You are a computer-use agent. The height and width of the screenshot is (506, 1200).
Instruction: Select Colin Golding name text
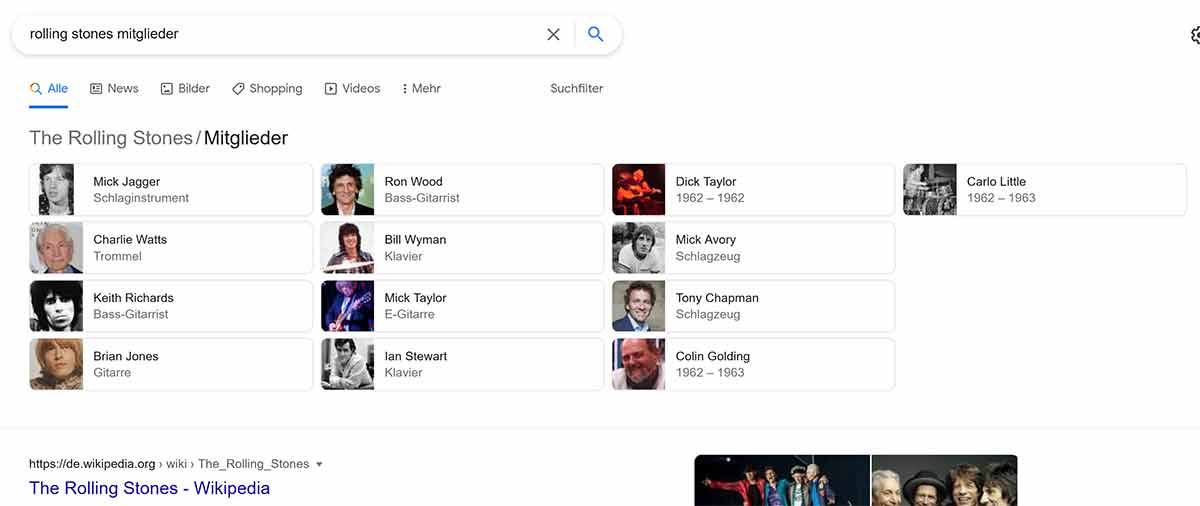(713, 356)
